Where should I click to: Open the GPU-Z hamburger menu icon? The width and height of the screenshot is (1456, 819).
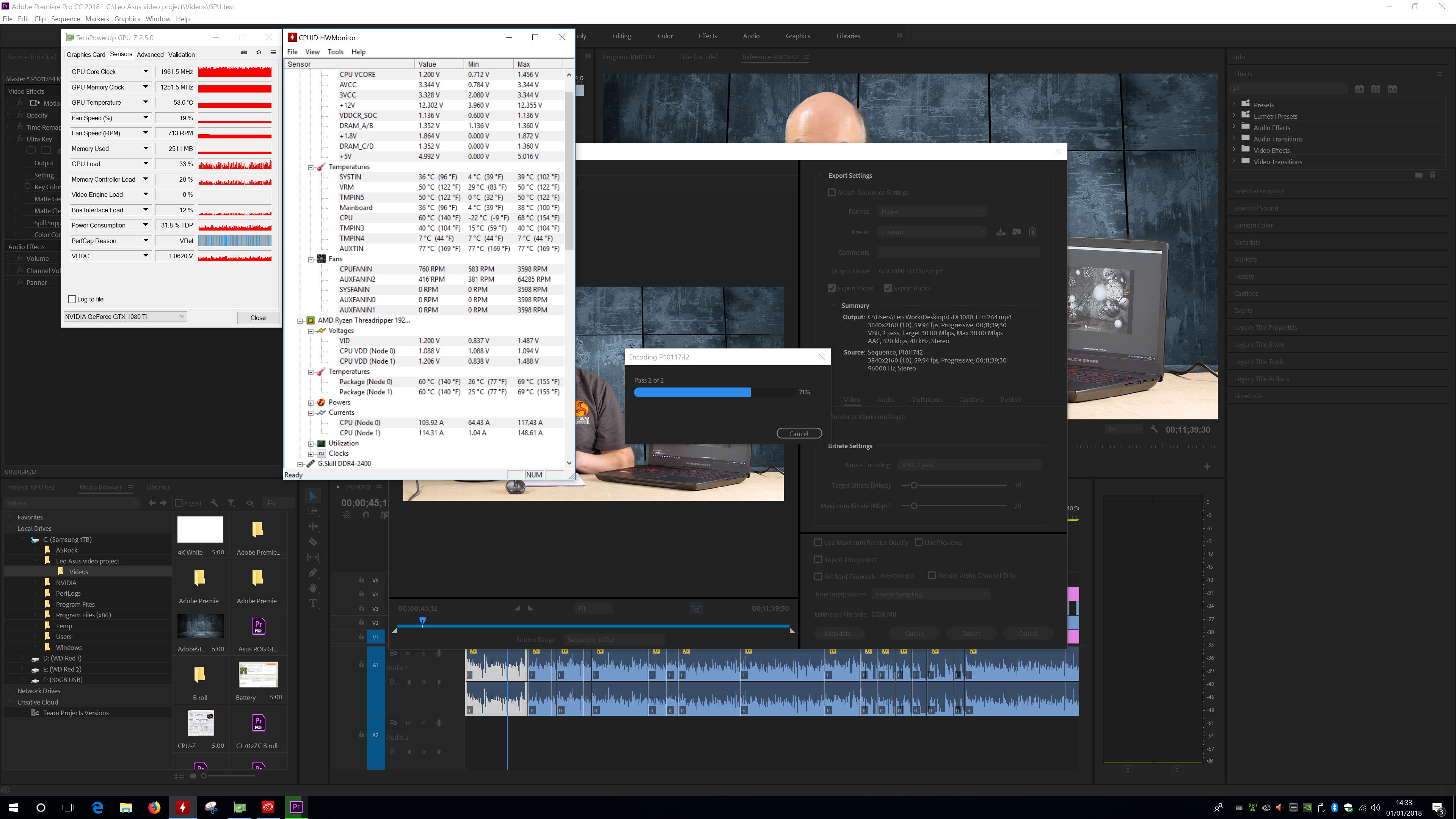click(x=273, y=53)
